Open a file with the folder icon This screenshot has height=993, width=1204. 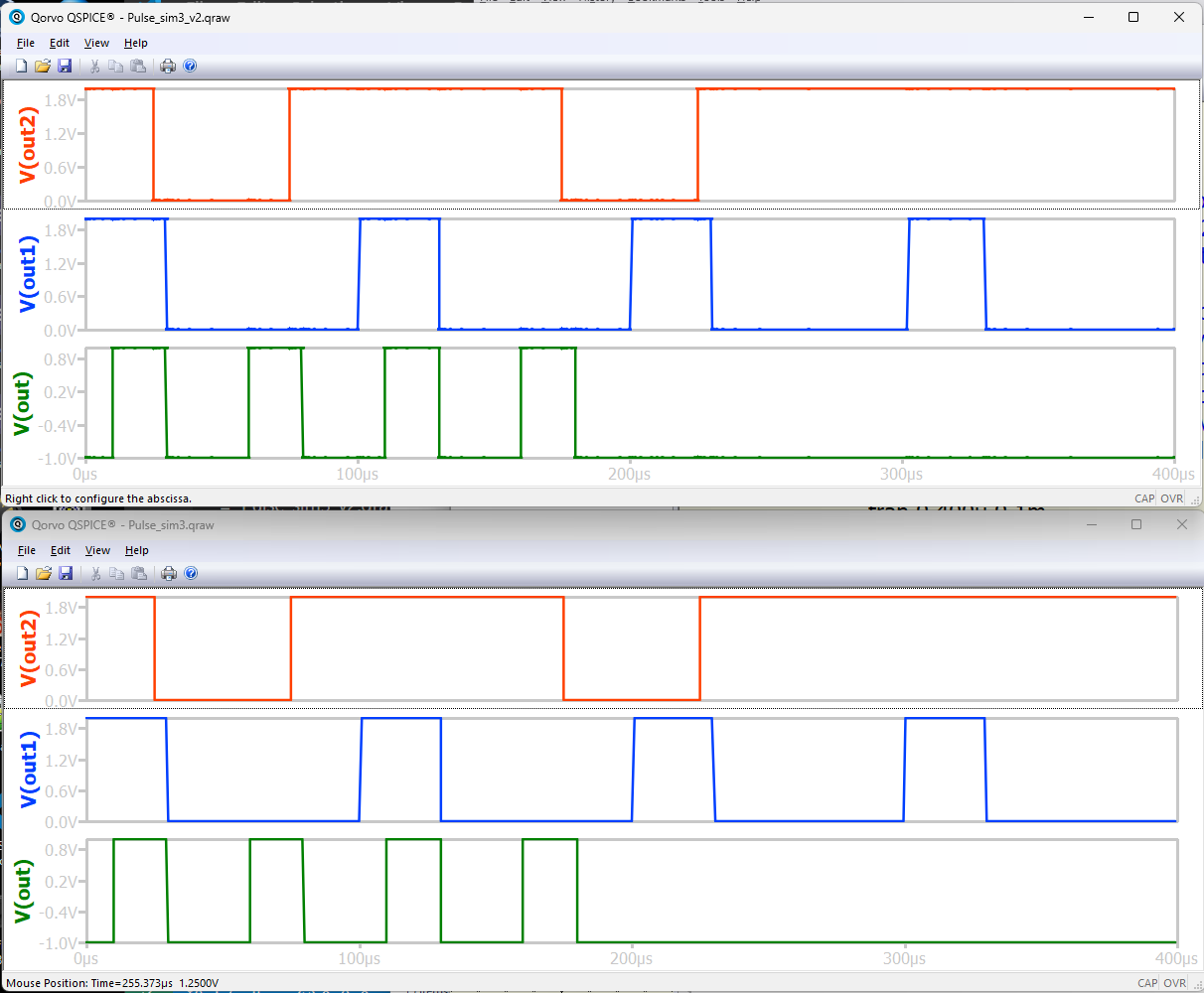coord(43,66)
